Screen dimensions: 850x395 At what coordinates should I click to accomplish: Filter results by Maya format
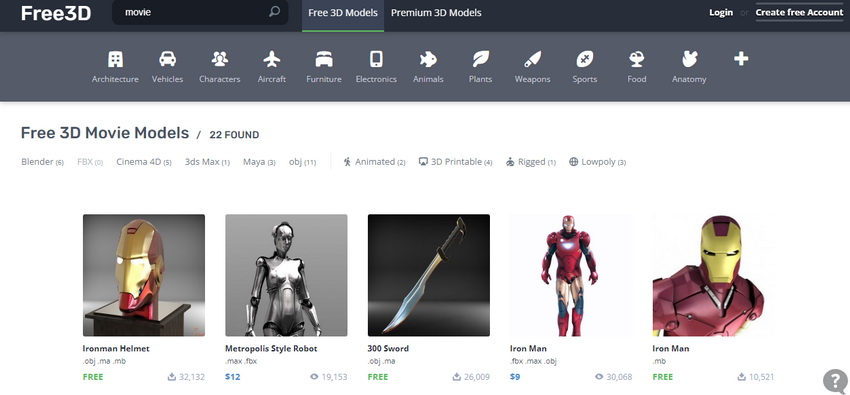259,161
